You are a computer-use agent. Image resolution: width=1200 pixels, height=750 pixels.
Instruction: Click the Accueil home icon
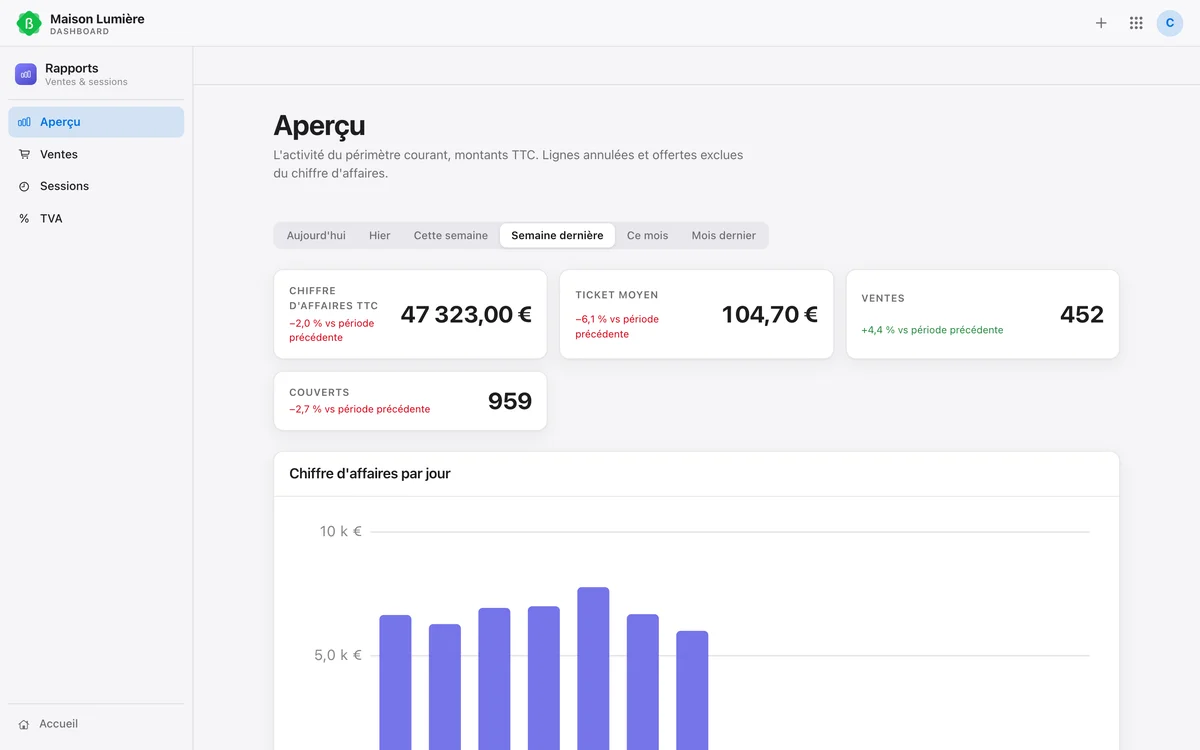(24, 724)
